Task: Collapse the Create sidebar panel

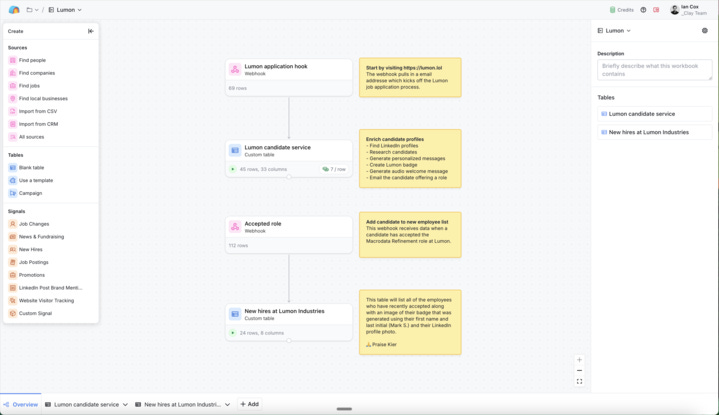Action: [91, 31]
